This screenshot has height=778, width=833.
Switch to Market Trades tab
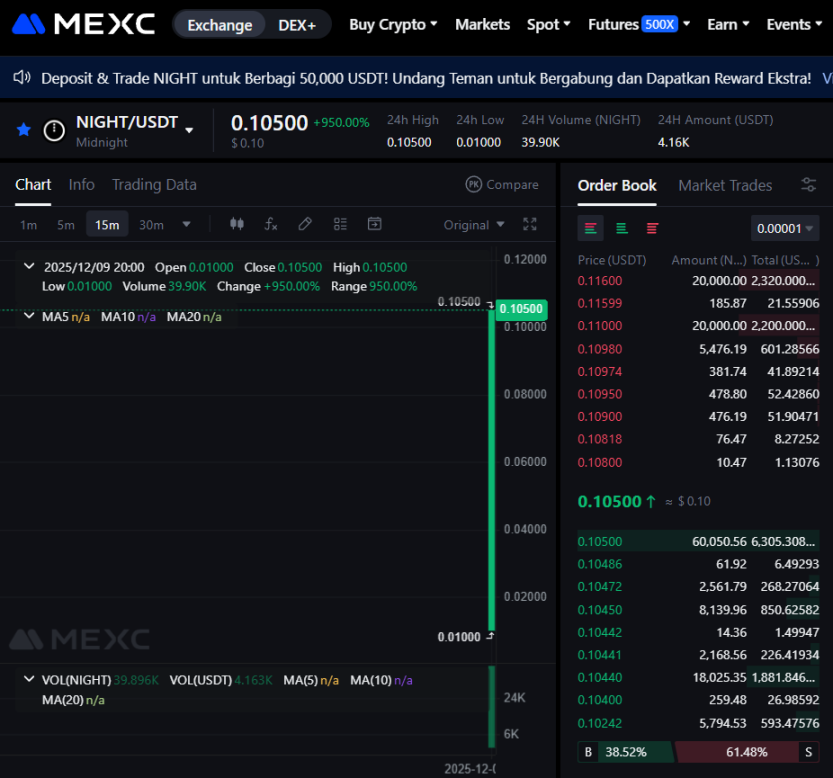click(x=725, y=185)
